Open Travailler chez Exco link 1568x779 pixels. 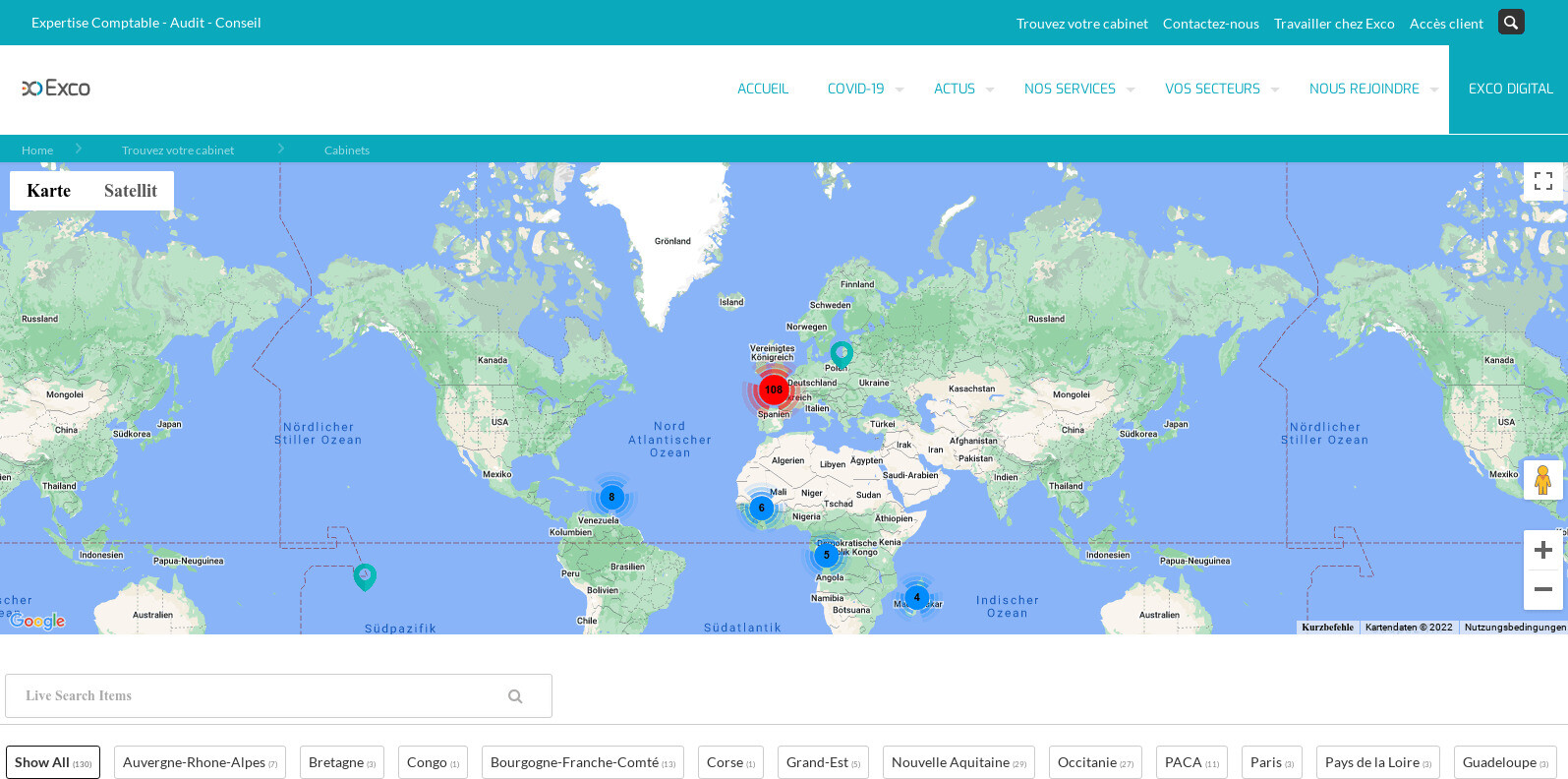coord(1334,24)
